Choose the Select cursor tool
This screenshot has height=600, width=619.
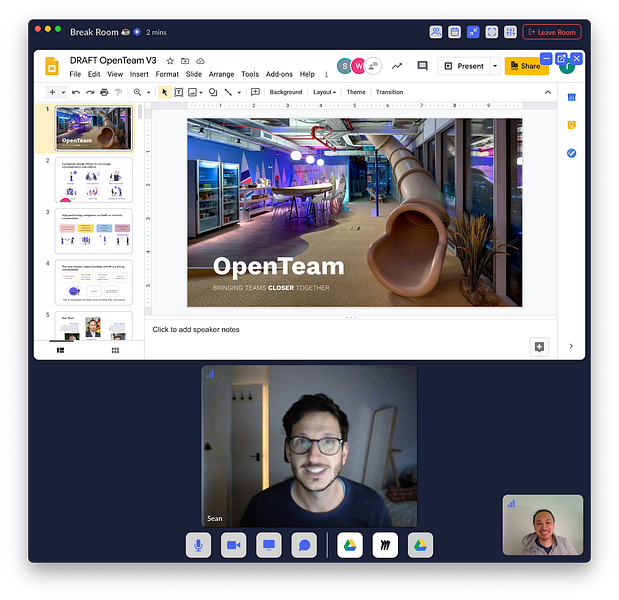(165, 92)
